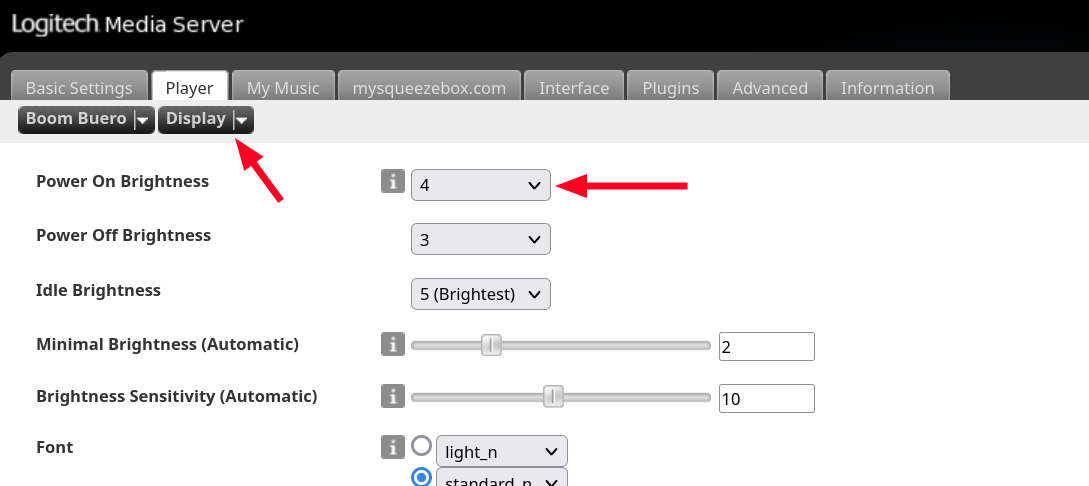The width and height of the screenshot is (1089, 486).
Task: Go to the mysqueezebox.com tab
Action: pyautogui.click(x=429, y=88)
